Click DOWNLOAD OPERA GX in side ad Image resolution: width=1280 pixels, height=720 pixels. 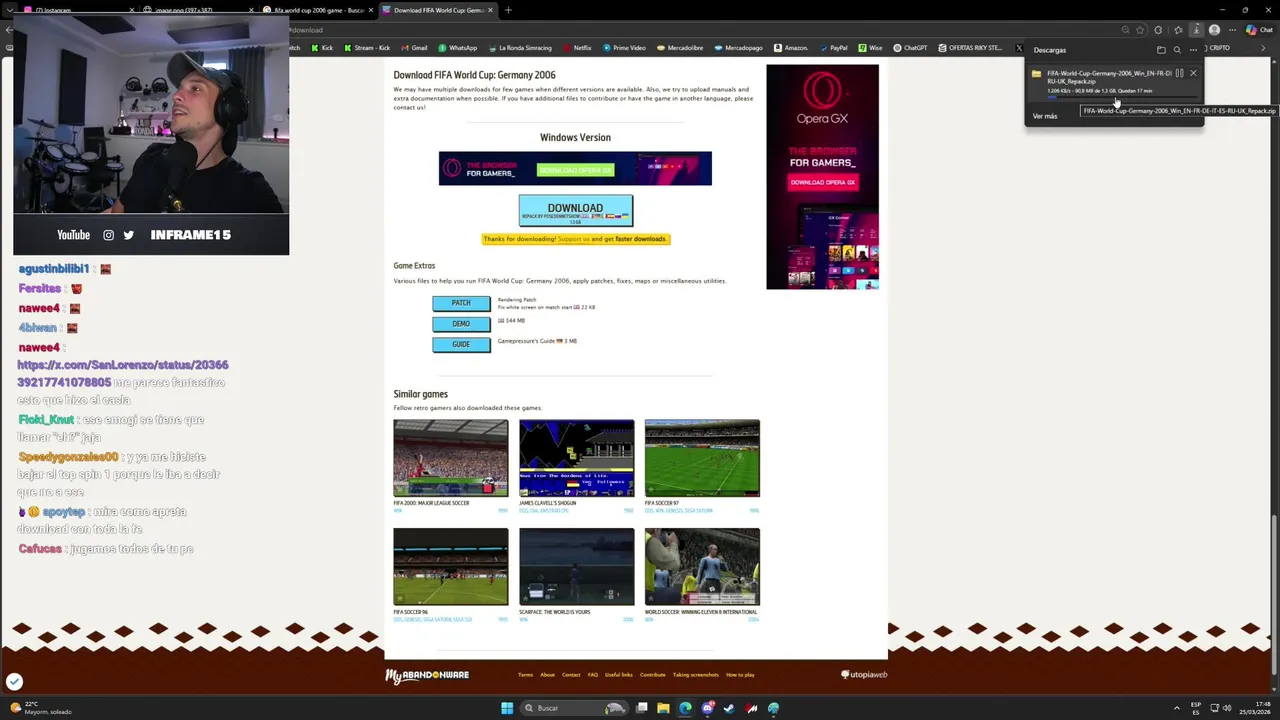pos(822,182)
